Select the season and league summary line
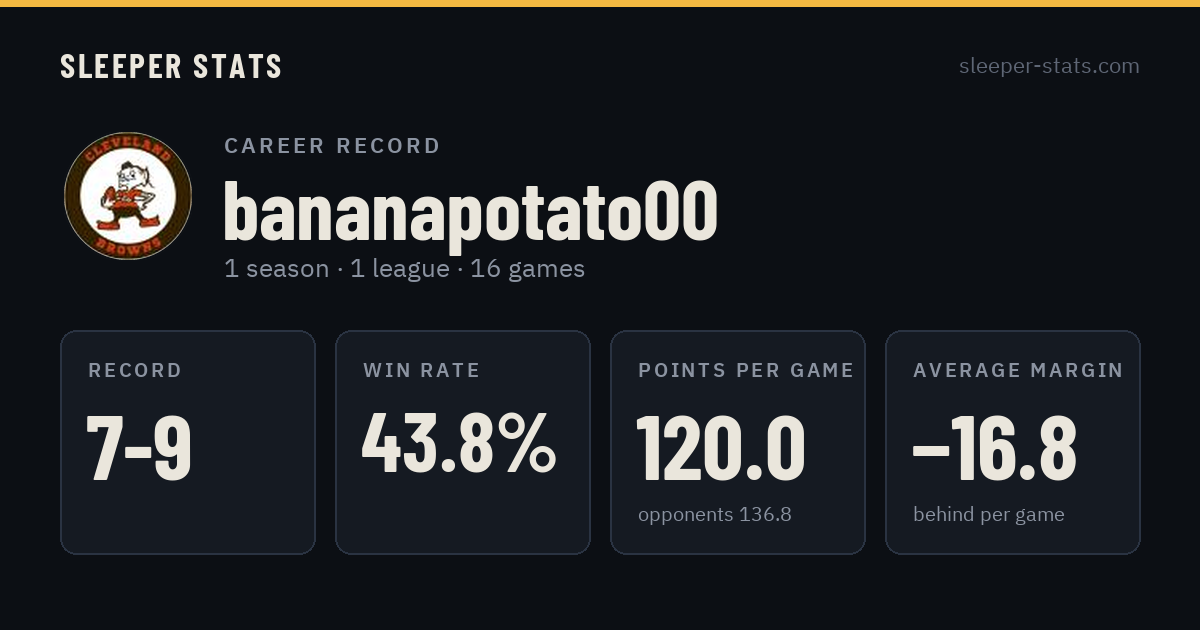Viewport: 1200px width, 630px height. point(404,269)
